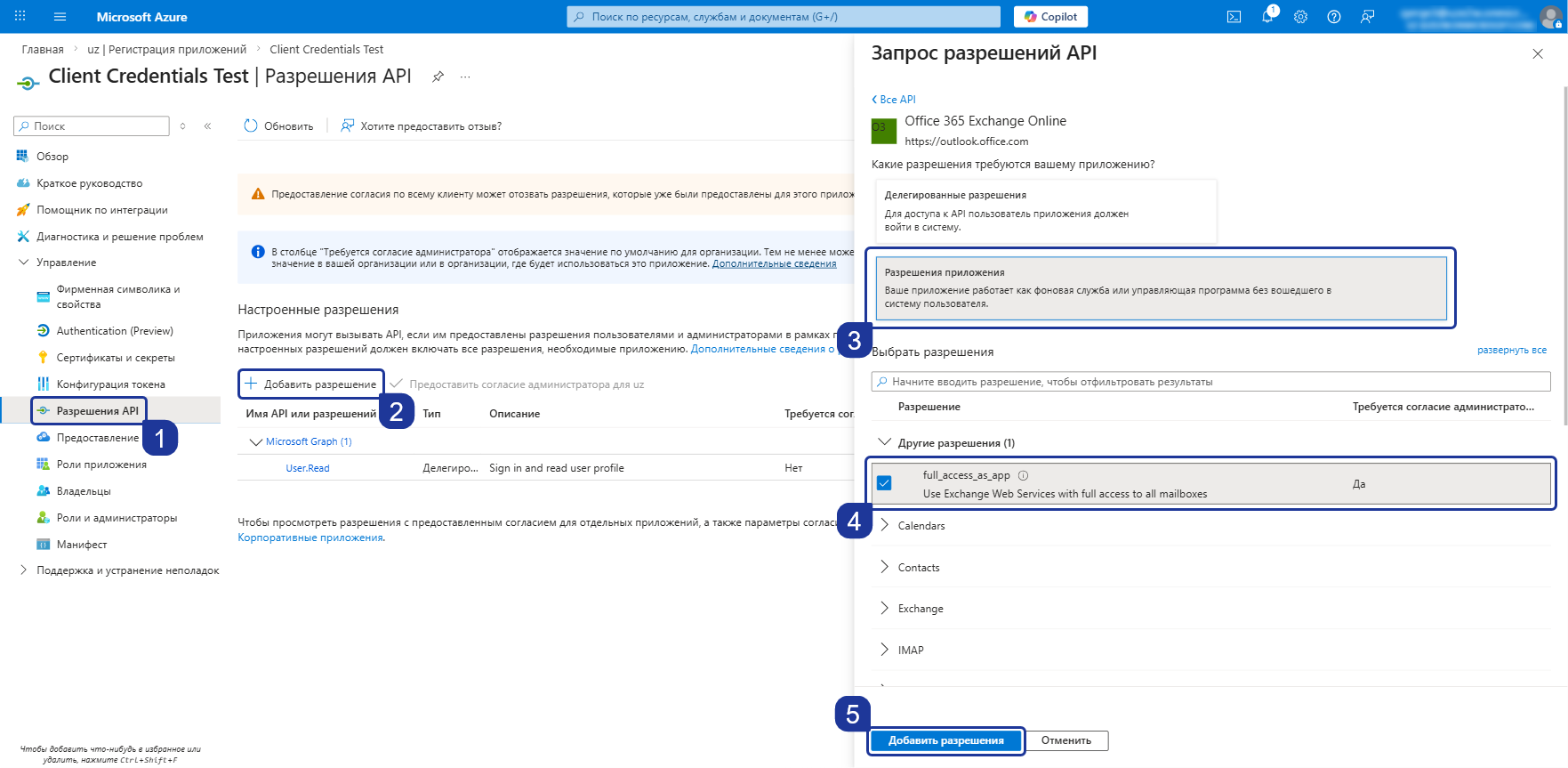Image resolution: width=1568 pixels, height=768 pixels.
Task: Click the Добавить разрешения blue button
Action: coord(946,740)
